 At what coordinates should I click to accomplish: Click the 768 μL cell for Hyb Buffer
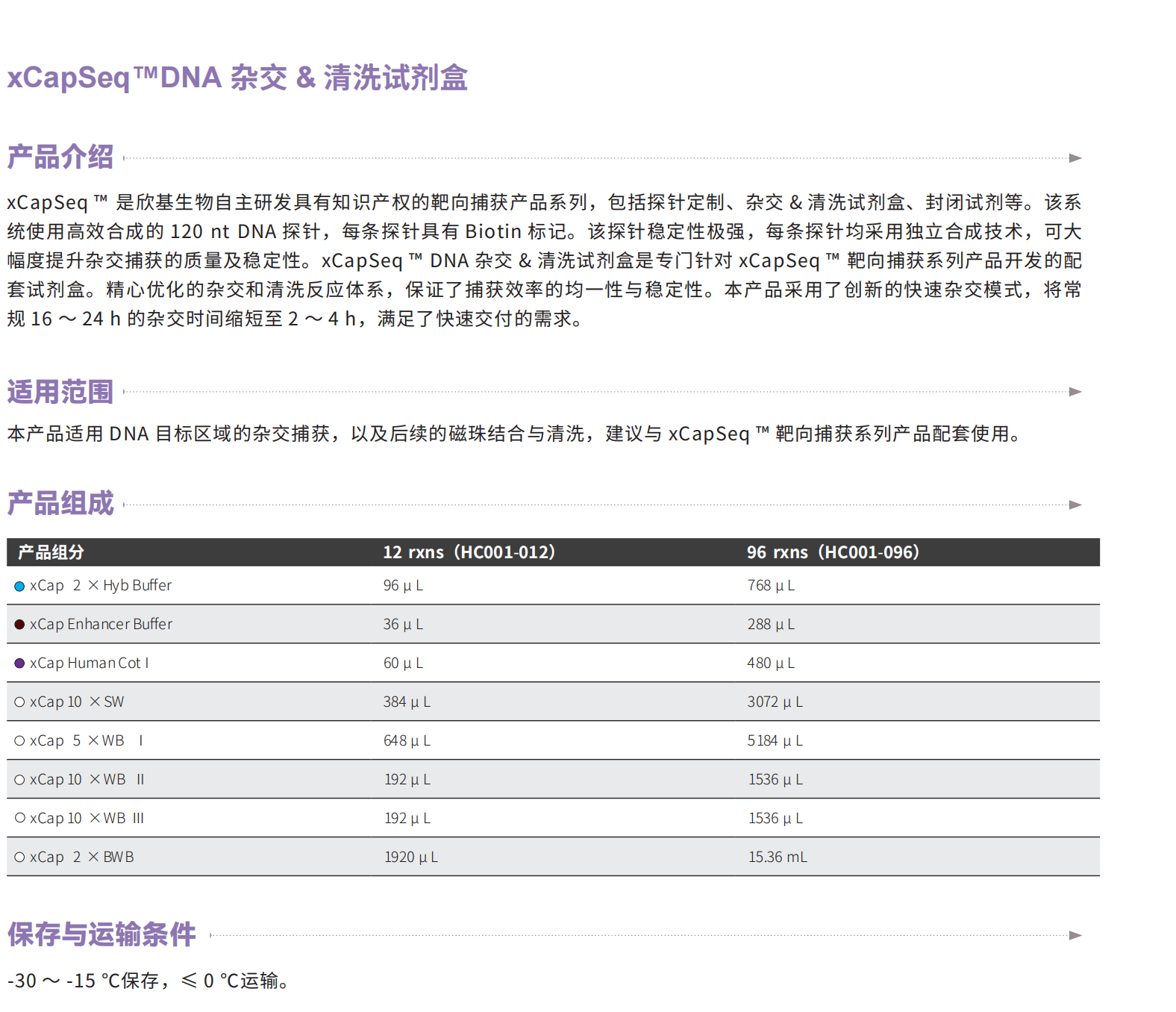(771, 586)
